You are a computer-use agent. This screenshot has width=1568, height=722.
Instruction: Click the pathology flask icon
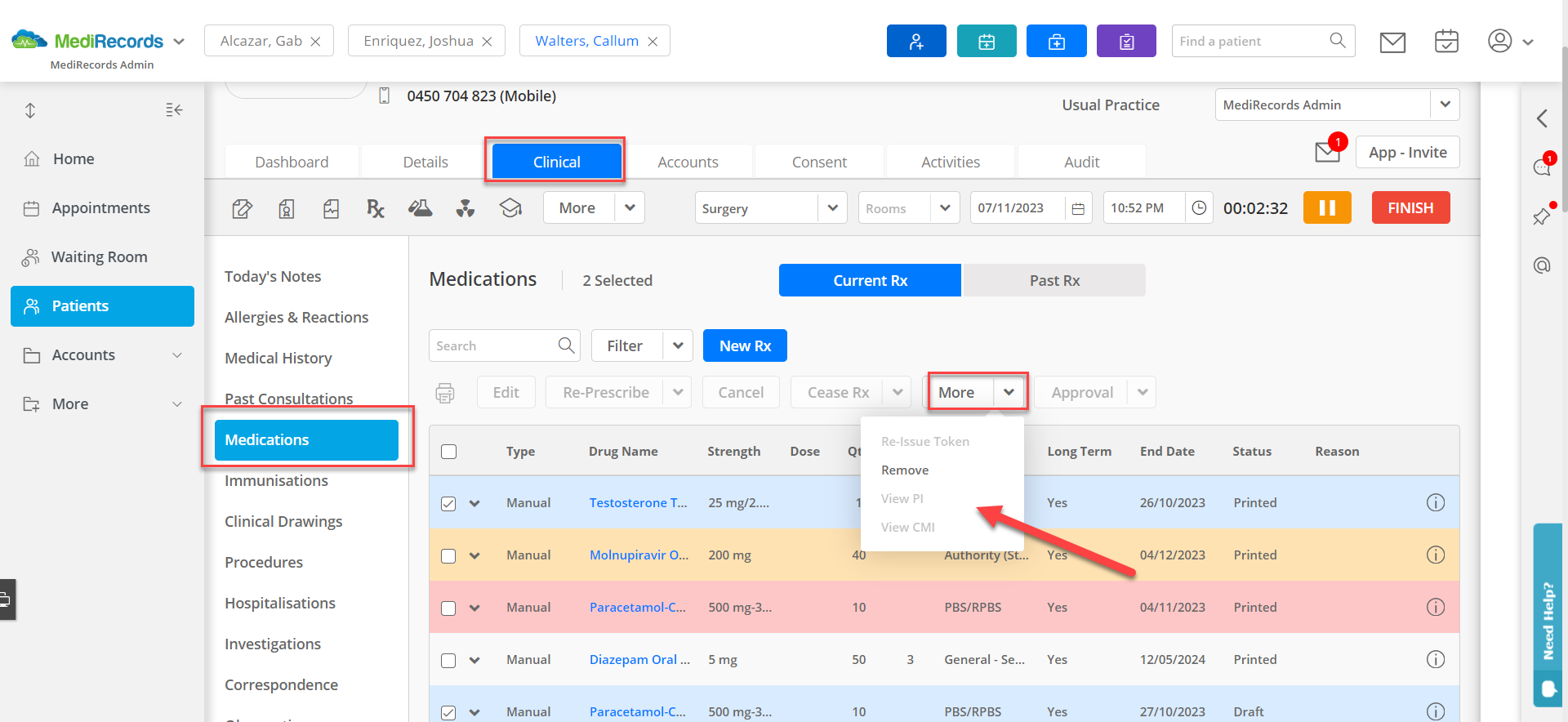coord(421,208)
